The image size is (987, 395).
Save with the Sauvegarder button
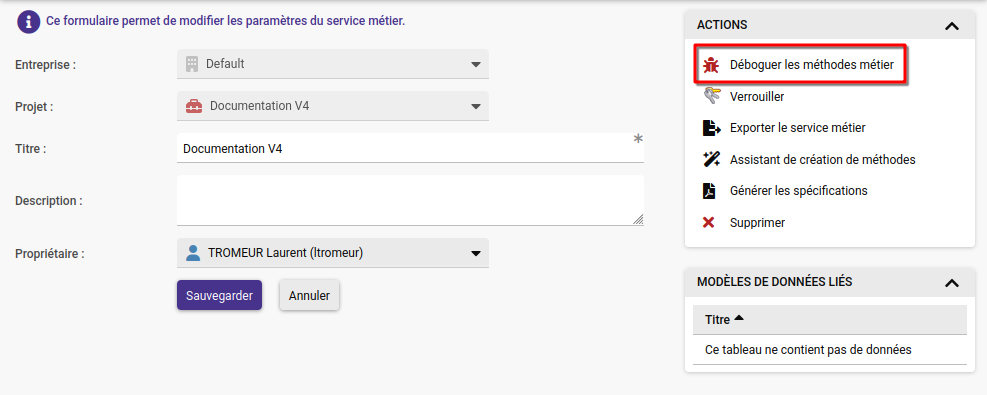(219, 295)
